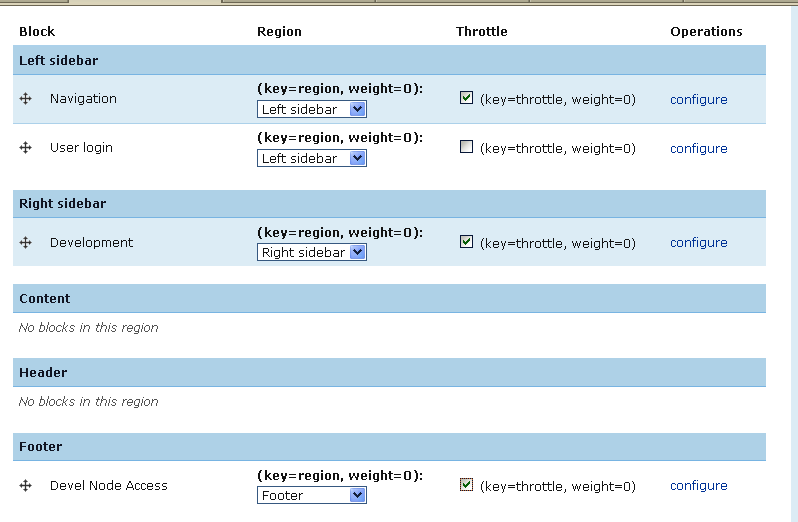Click the Throttle column header
798x522 pixels.
click(x=481, y=32)
